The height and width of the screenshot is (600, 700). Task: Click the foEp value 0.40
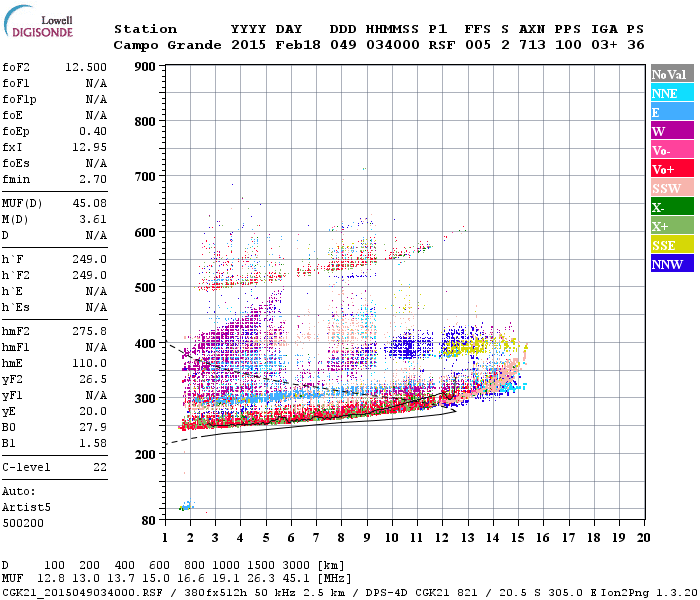tap(93, 131)
